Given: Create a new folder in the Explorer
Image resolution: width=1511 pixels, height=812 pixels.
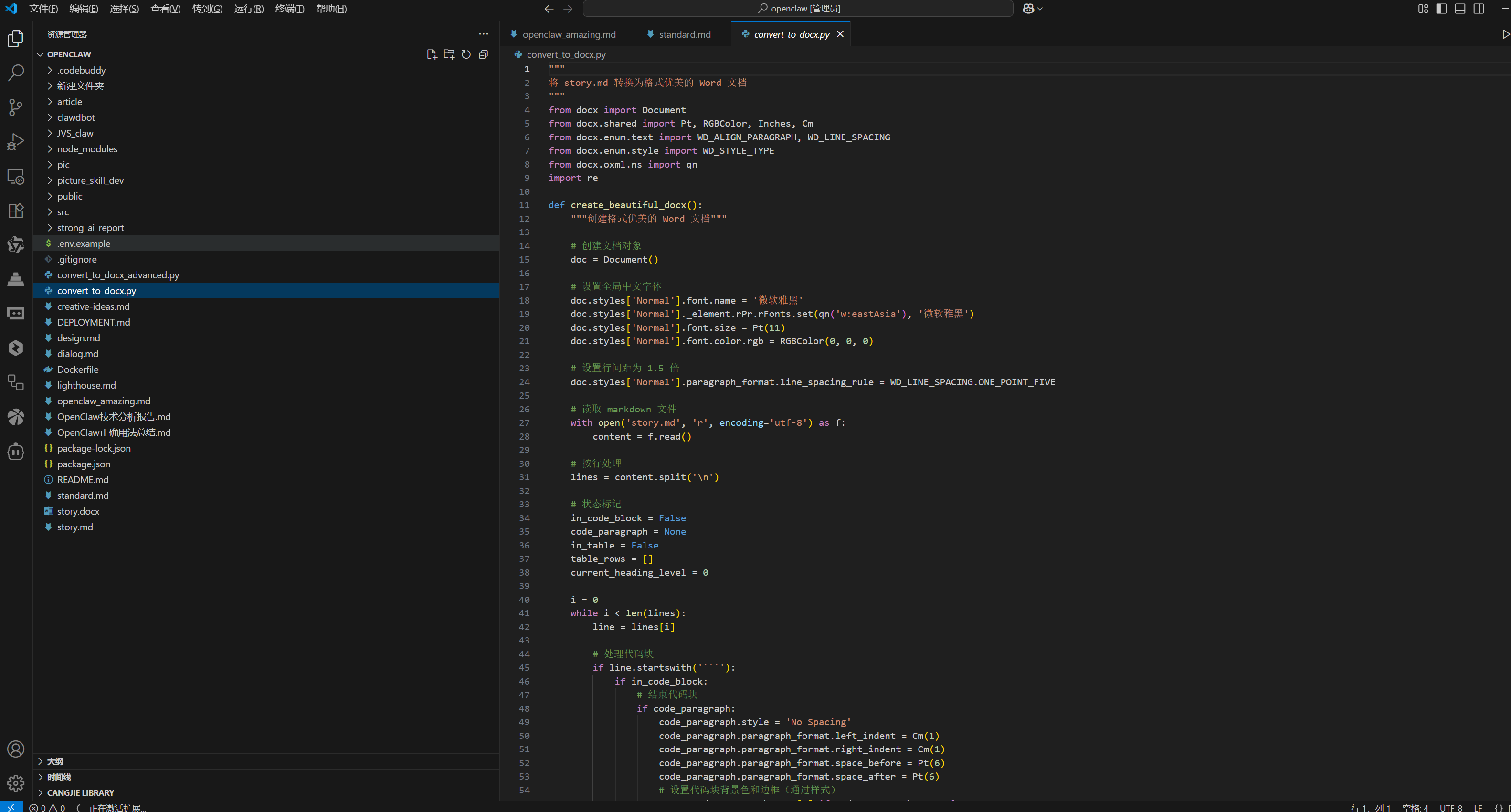Looking at the screenshot, I should click(449, 54).
